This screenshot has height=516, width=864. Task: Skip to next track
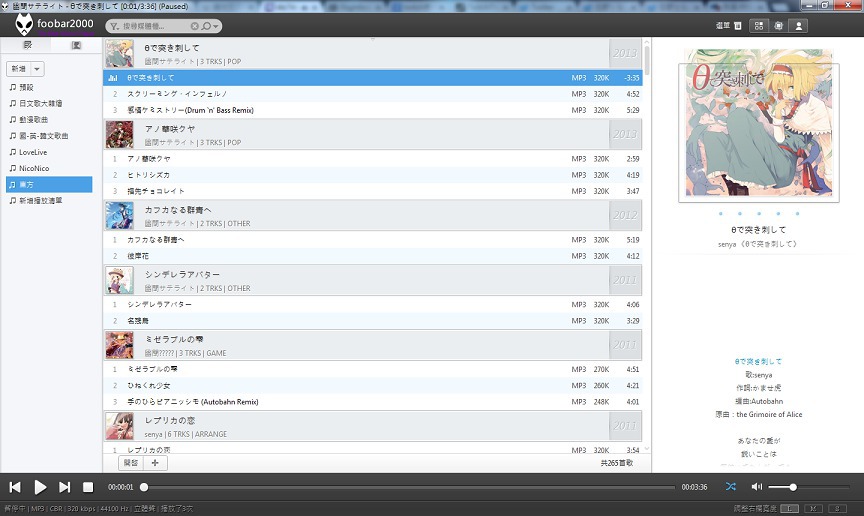[64, 487]
